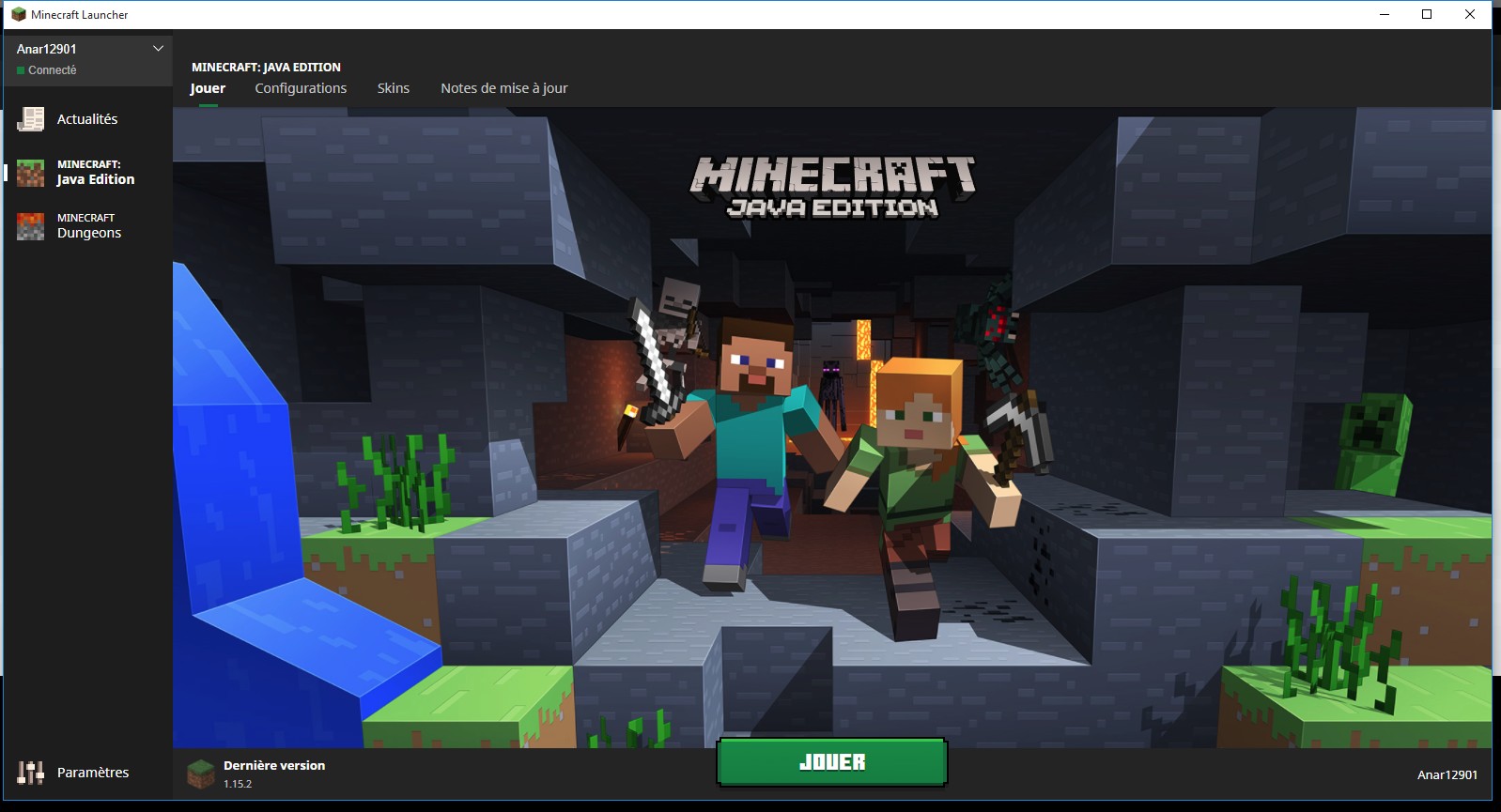Maximize the Minecraft Launcher window
The width and height of the screenshot is (1501, 812).
pos(1427,14)
